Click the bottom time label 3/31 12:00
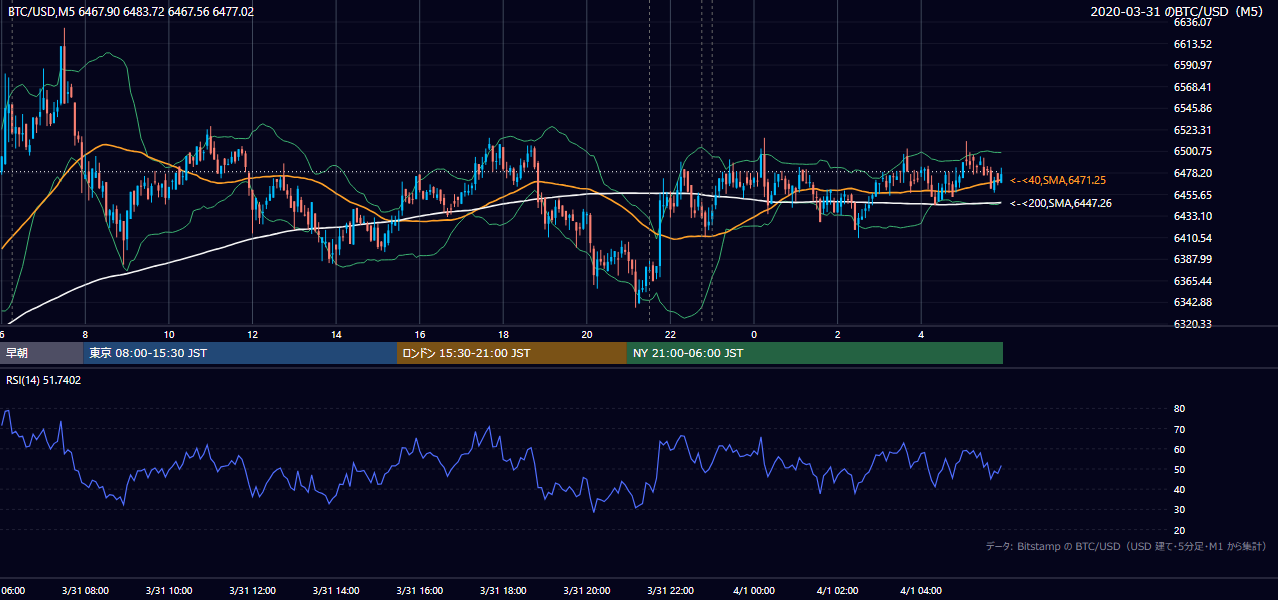Viewport: 1278px width, 600px height. pos(251,591)
